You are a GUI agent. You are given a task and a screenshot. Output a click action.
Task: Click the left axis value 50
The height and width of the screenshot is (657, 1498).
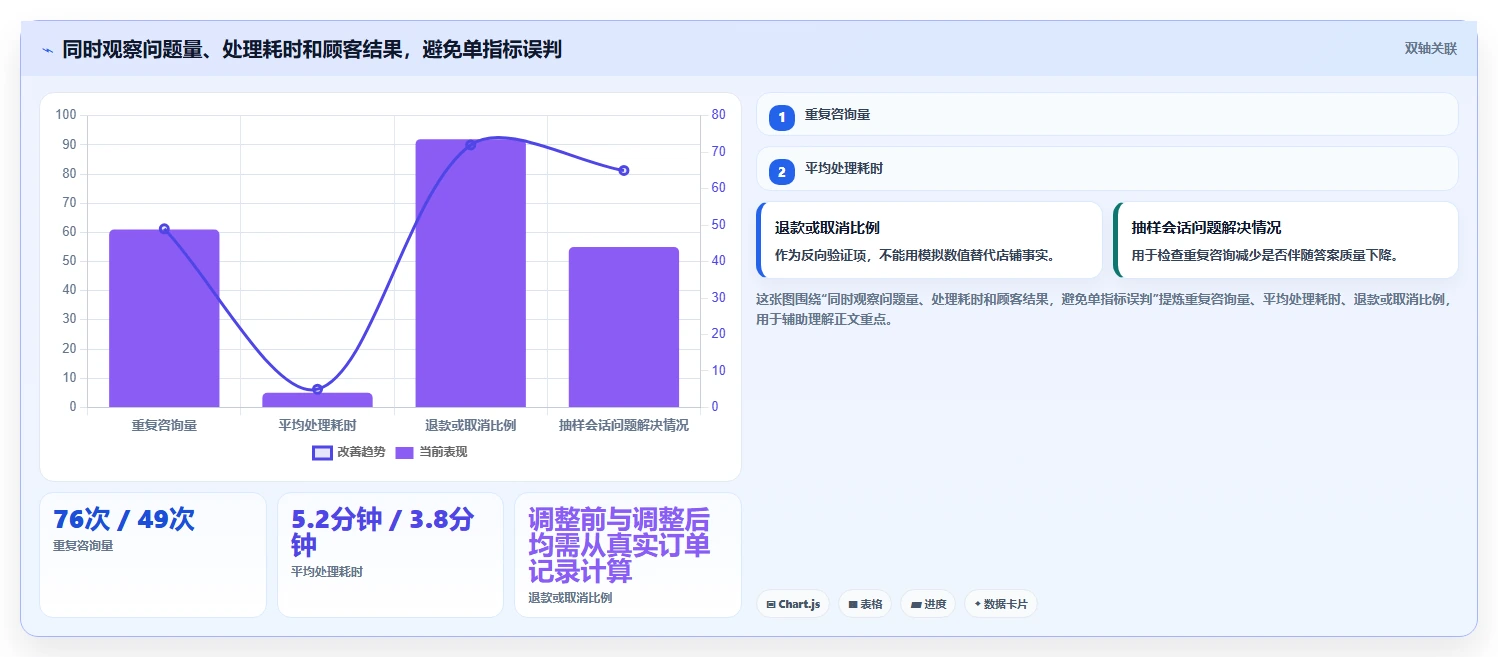point(69,261)
